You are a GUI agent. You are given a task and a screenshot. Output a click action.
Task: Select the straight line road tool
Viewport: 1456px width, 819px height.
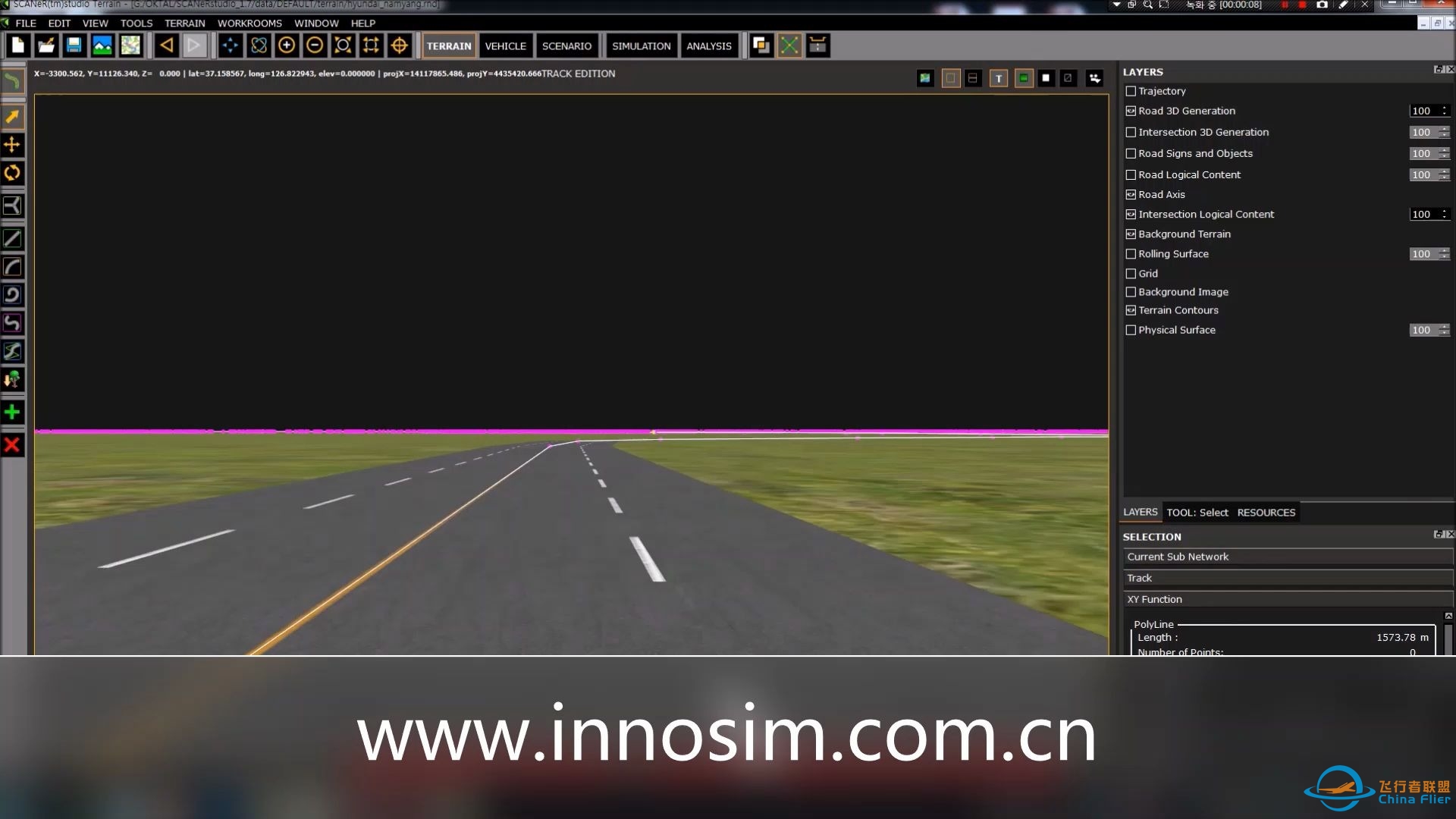tap(12, 239)
